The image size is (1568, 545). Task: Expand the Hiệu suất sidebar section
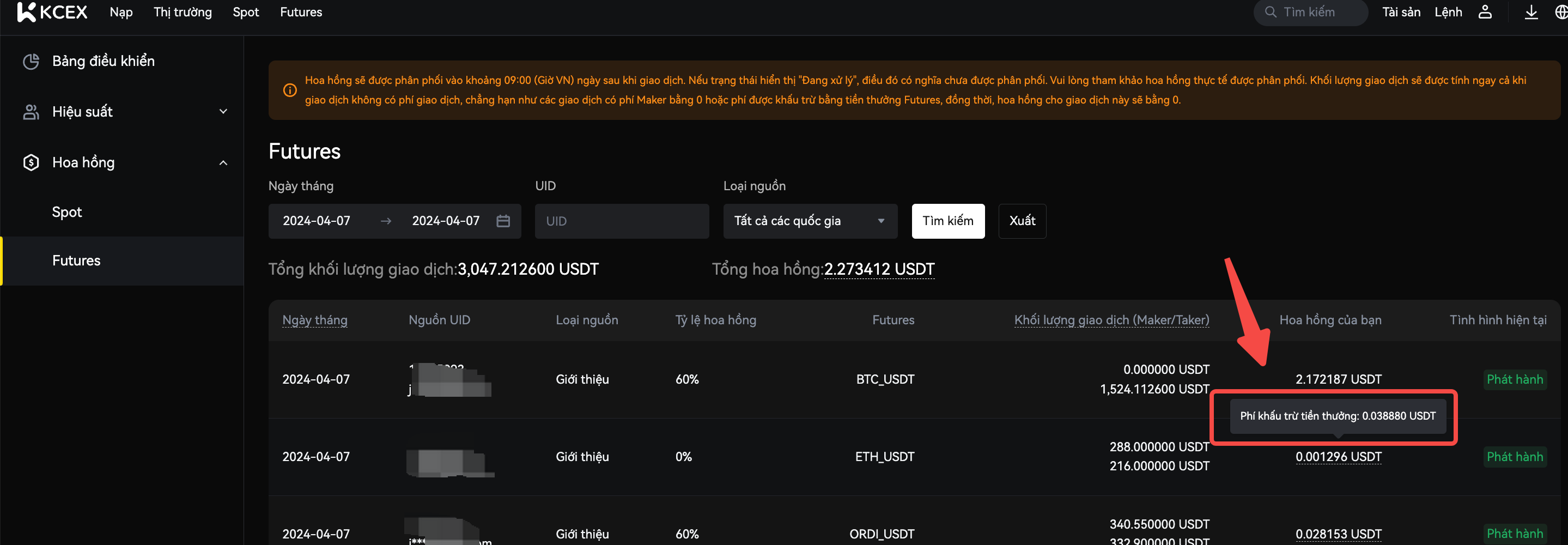(x=223, y=111)
